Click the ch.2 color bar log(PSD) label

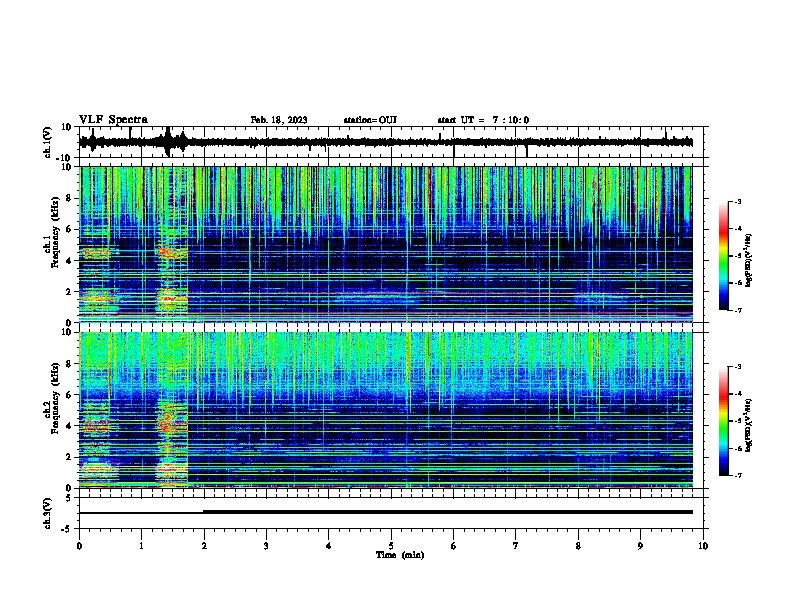pyautogui.click(x=749, y=425)
